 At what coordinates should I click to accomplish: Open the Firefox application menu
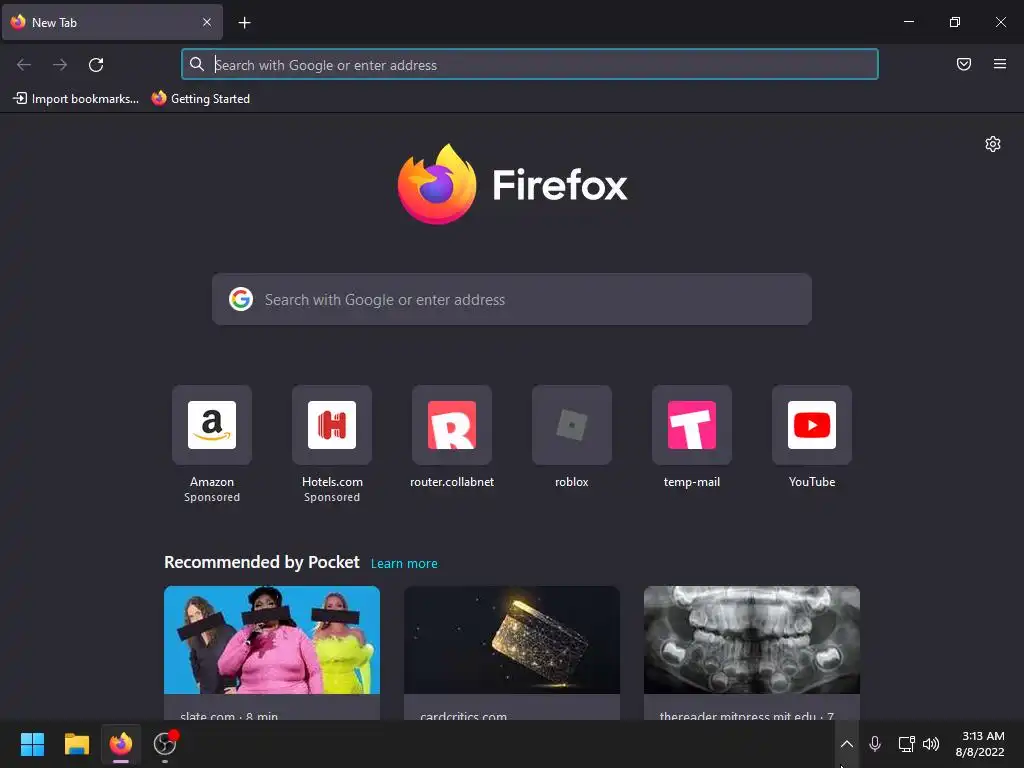pos(999,64)
